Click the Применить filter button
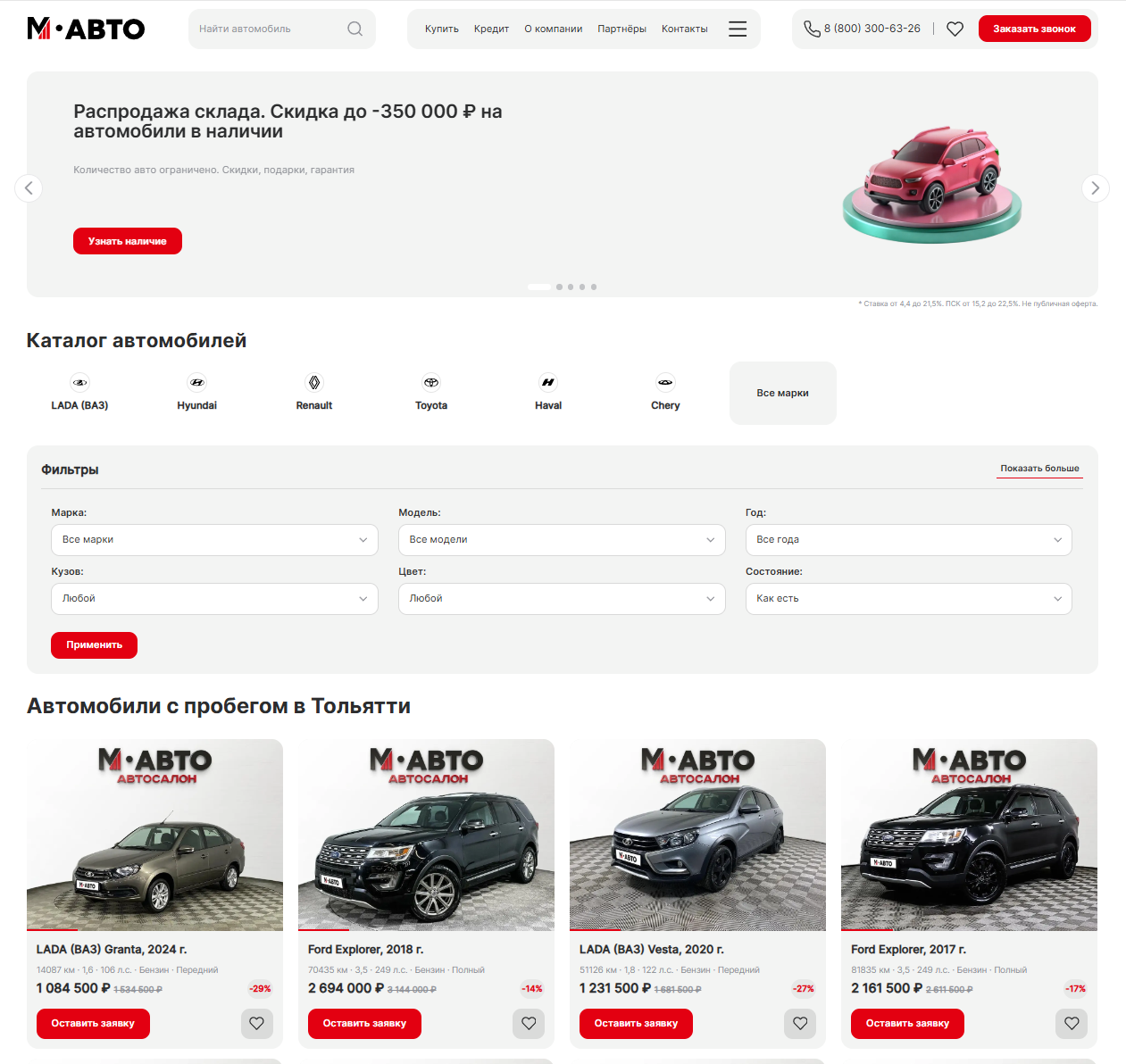The height and width of the screenshot is (1064, 1126). [94, 645]
